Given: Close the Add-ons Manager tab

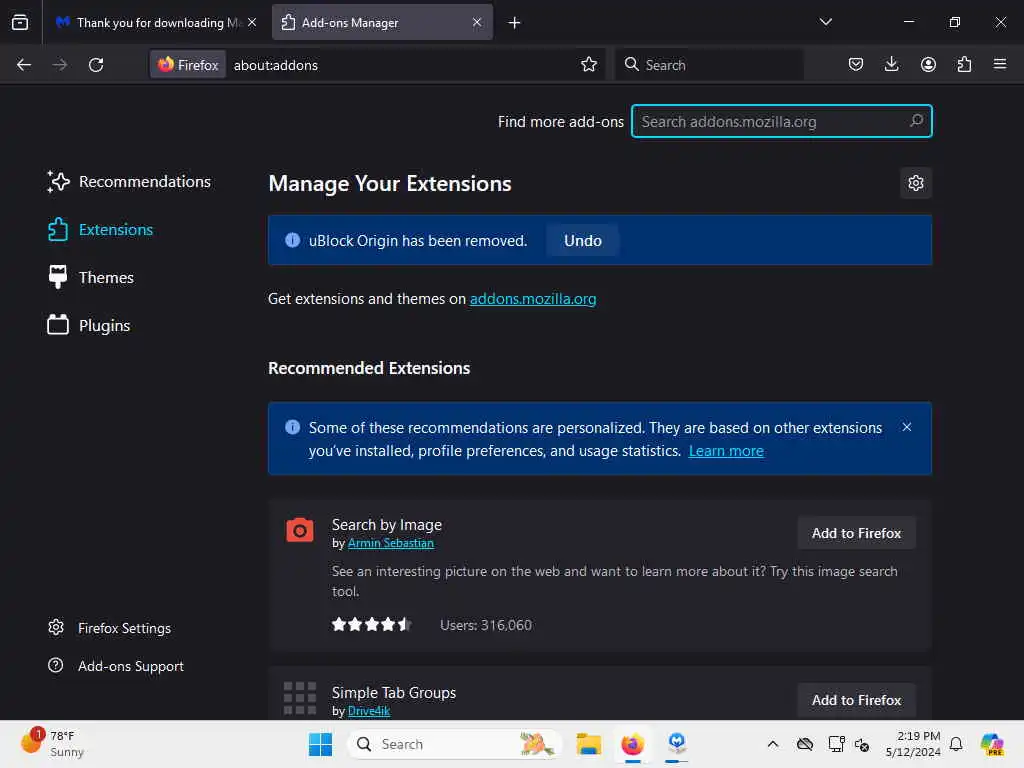Looking at the screenshot, I should [x=477, y=23].
